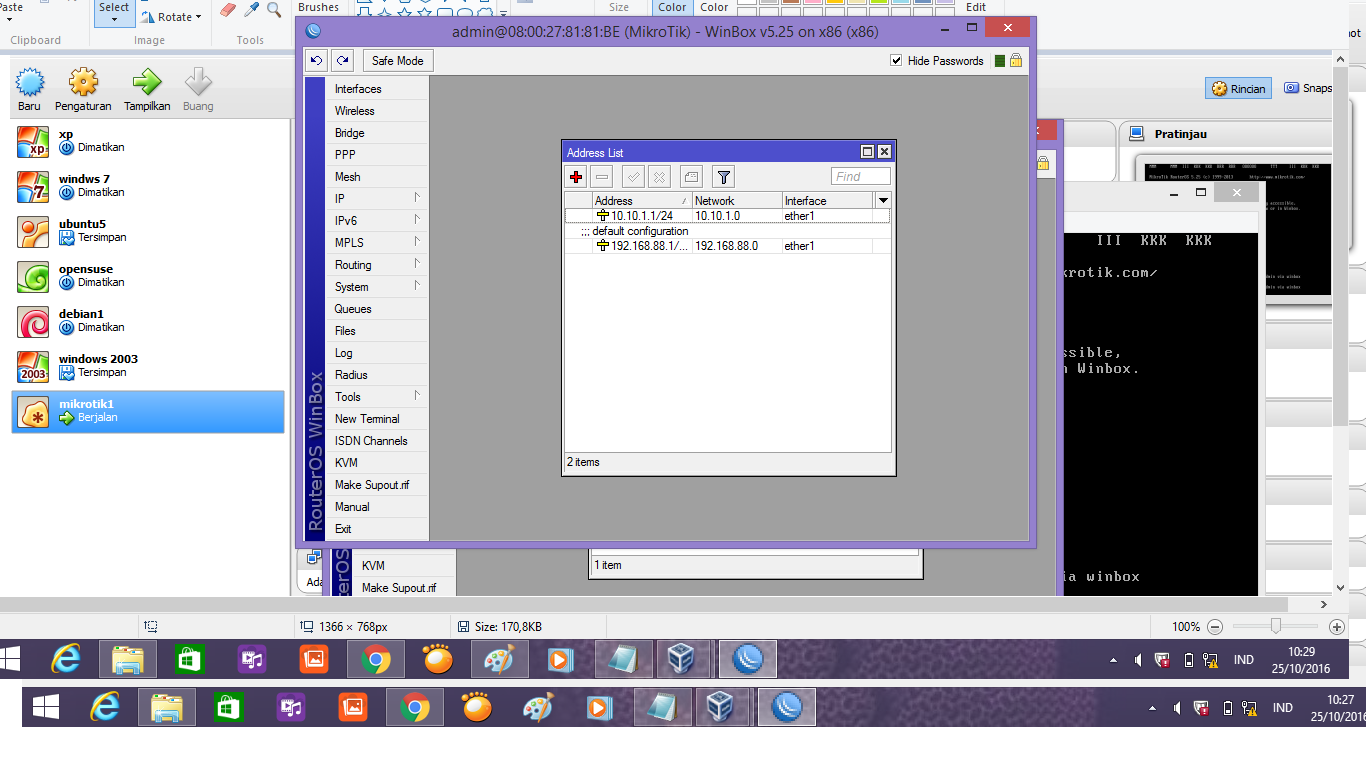
Task: Click the Baru (new VM) icon in VirtualBox
Action: coord(30,82)
